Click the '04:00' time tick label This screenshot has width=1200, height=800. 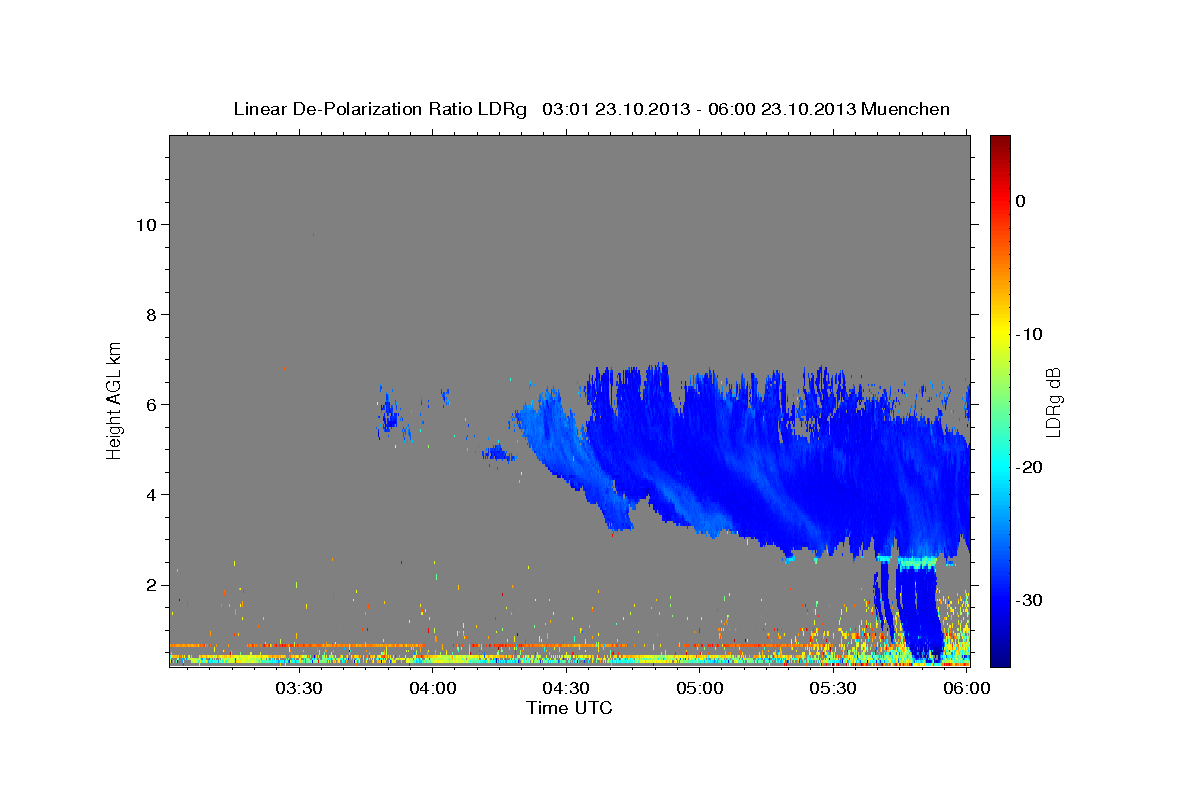(x=433, y=688)
